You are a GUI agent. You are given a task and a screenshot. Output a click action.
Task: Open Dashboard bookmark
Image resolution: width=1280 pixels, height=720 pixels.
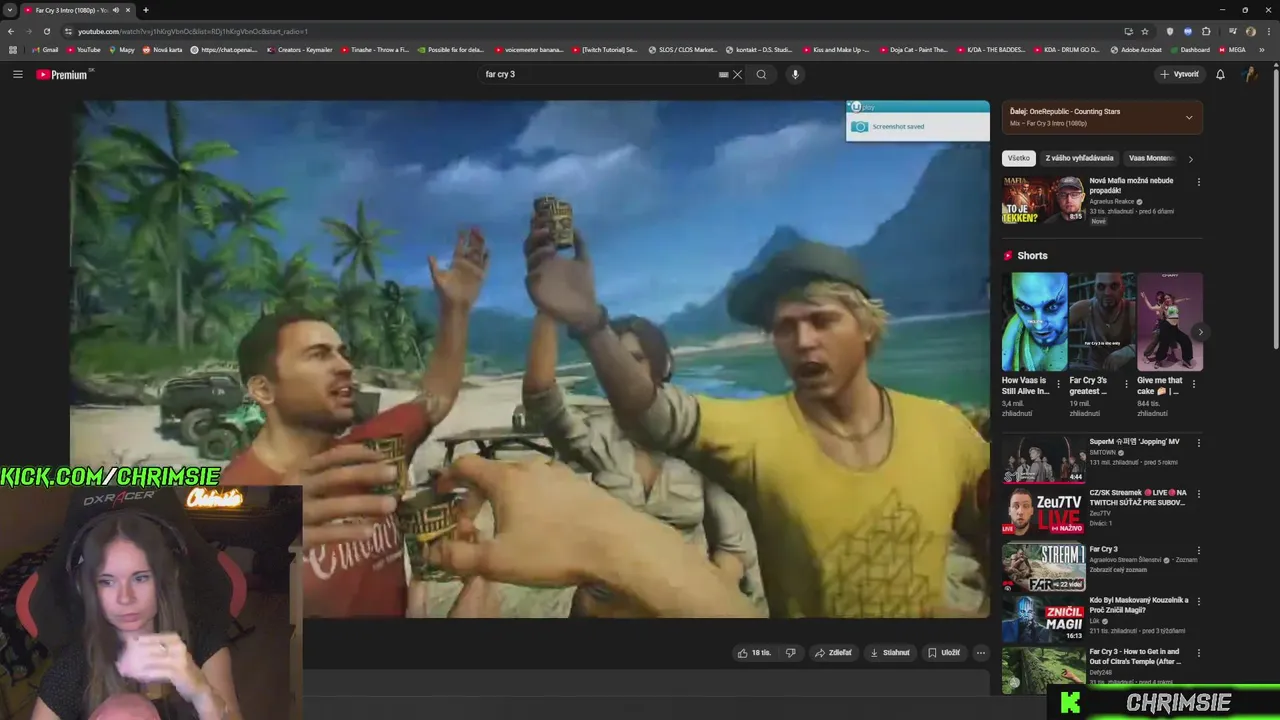pyautogui.click(x=1189, y=49)
